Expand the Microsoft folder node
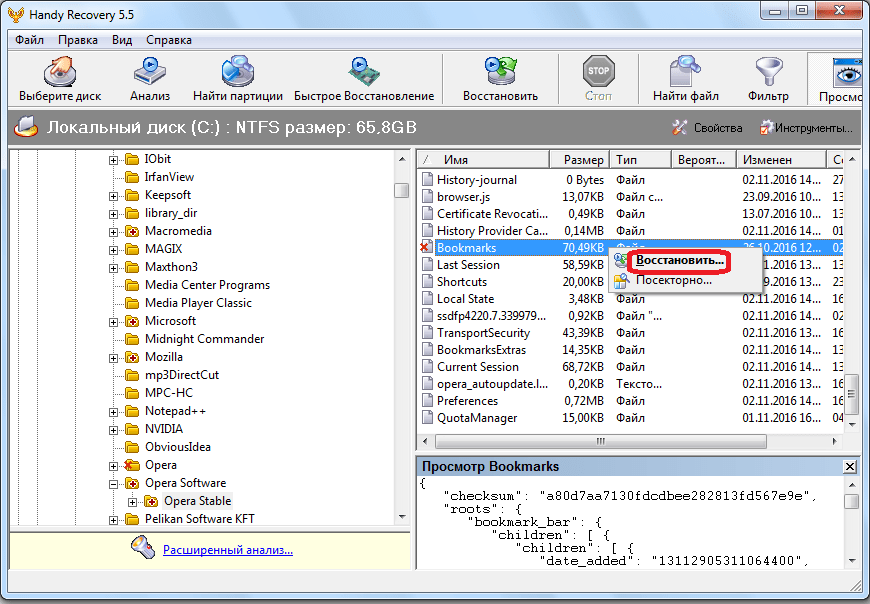 [x=115, y=321]
